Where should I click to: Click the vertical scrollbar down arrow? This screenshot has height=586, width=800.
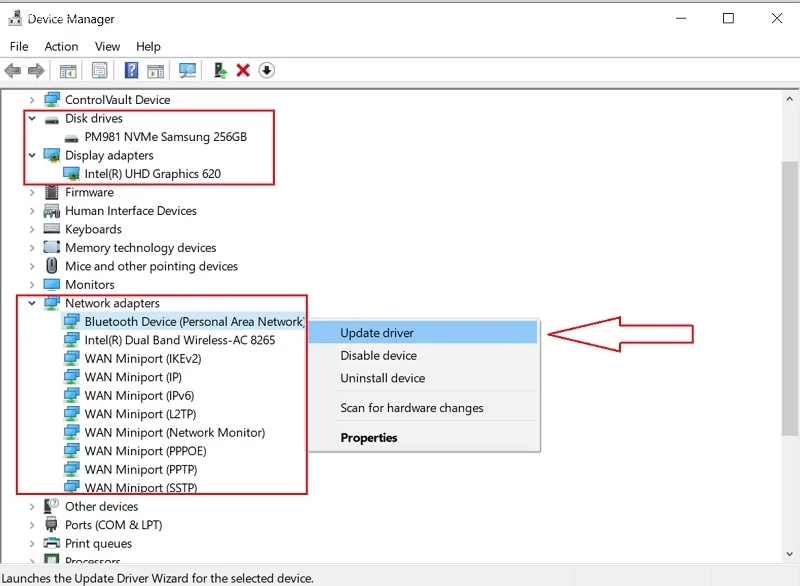coord(789,555)
